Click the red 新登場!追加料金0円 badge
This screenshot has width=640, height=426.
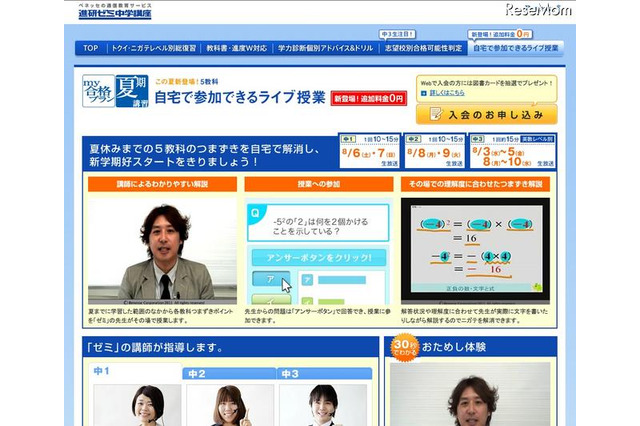(x=369, y=98)
